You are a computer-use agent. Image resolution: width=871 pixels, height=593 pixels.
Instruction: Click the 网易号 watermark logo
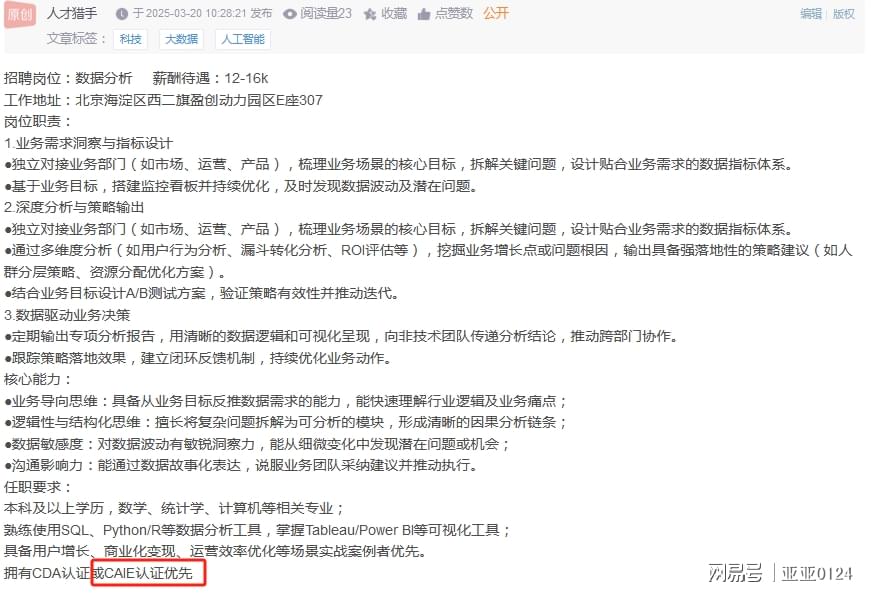tap(735, 573)
